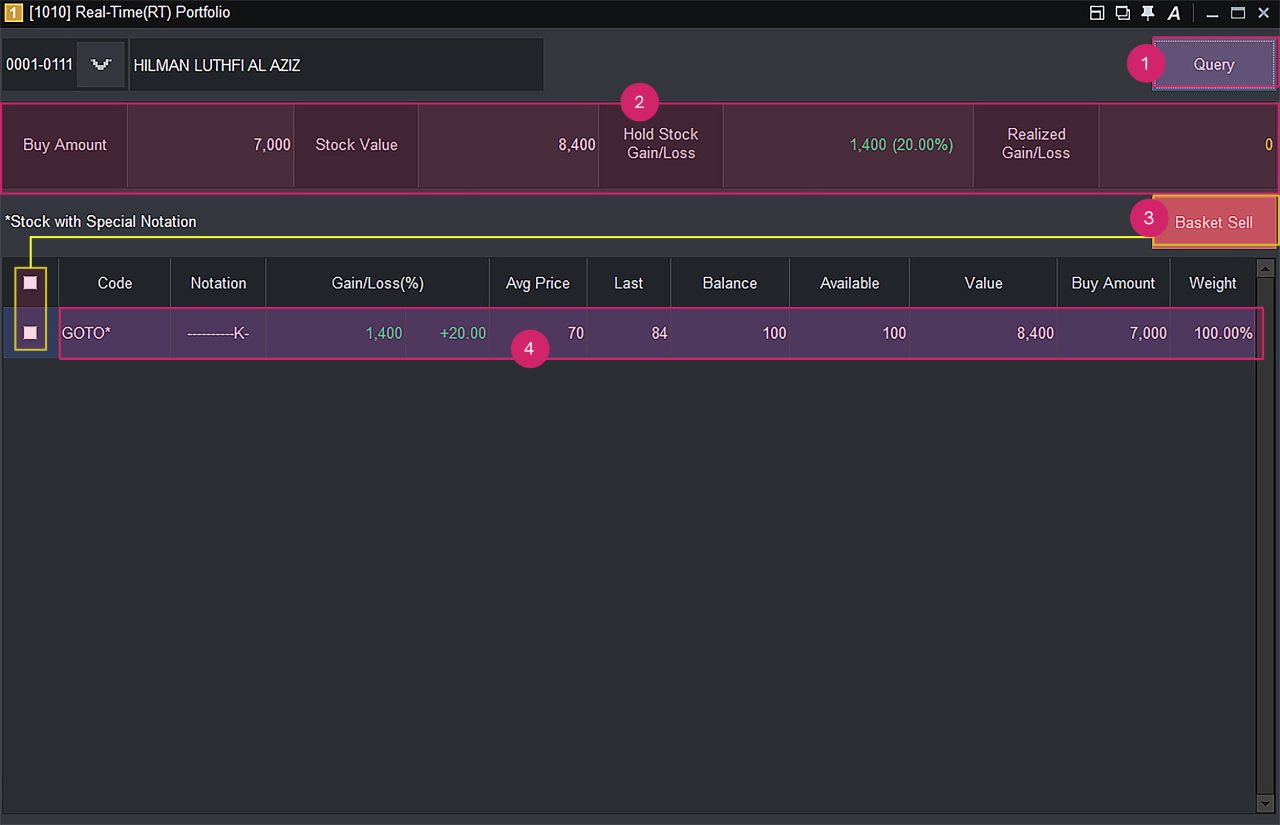1280x825 pixels.
Task: Click the window layout icon in title bar
Action: click(1097, 13)
